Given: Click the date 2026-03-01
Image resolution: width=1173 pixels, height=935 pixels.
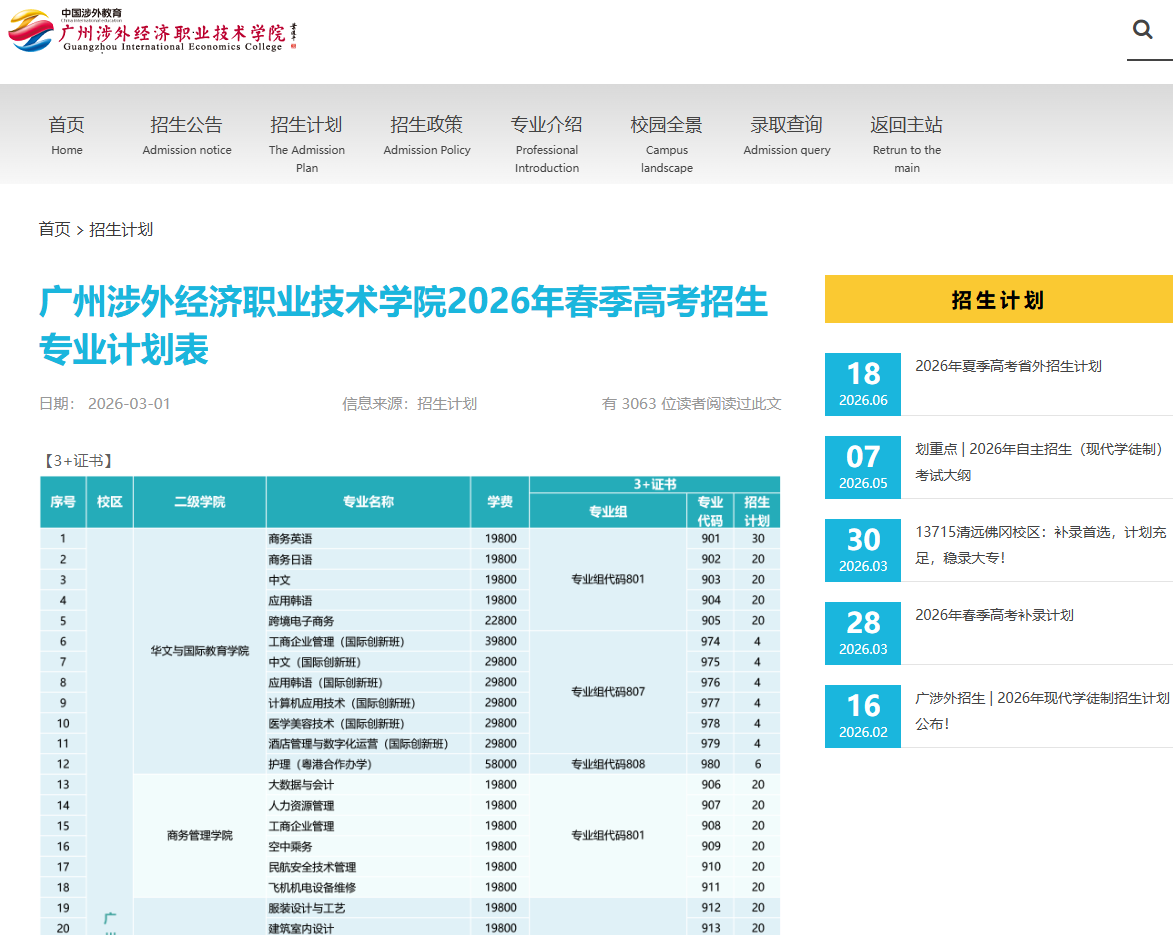Looking at the screenshot, I should point(129,404).
